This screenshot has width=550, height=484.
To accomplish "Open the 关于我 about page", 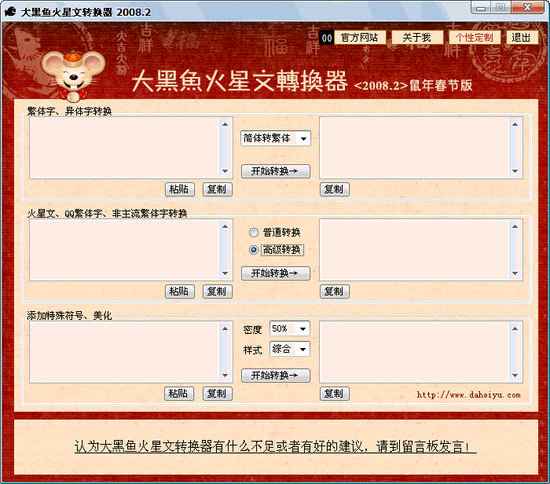I will [x=417, y=37].
